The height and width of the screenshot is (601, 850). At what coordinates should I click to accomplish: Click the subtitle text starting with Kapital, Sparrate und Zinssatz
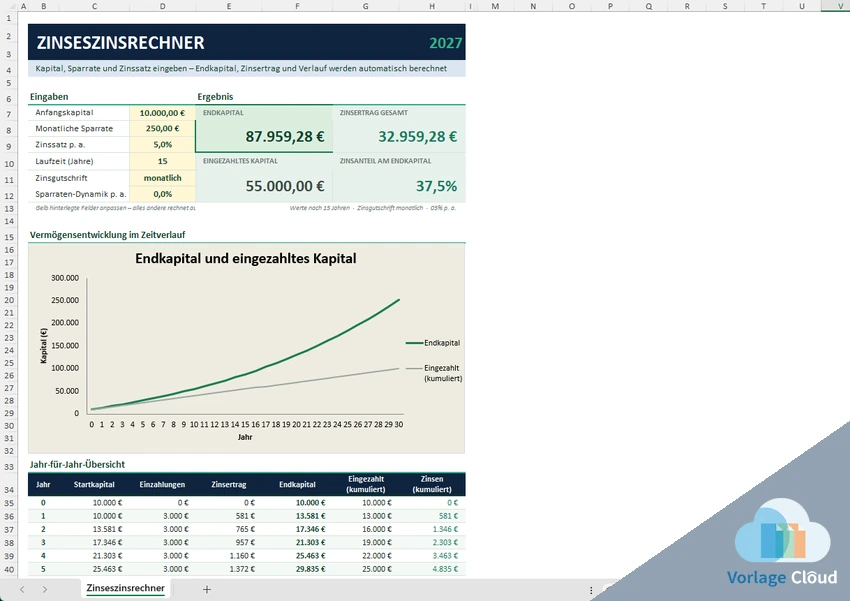241,68
